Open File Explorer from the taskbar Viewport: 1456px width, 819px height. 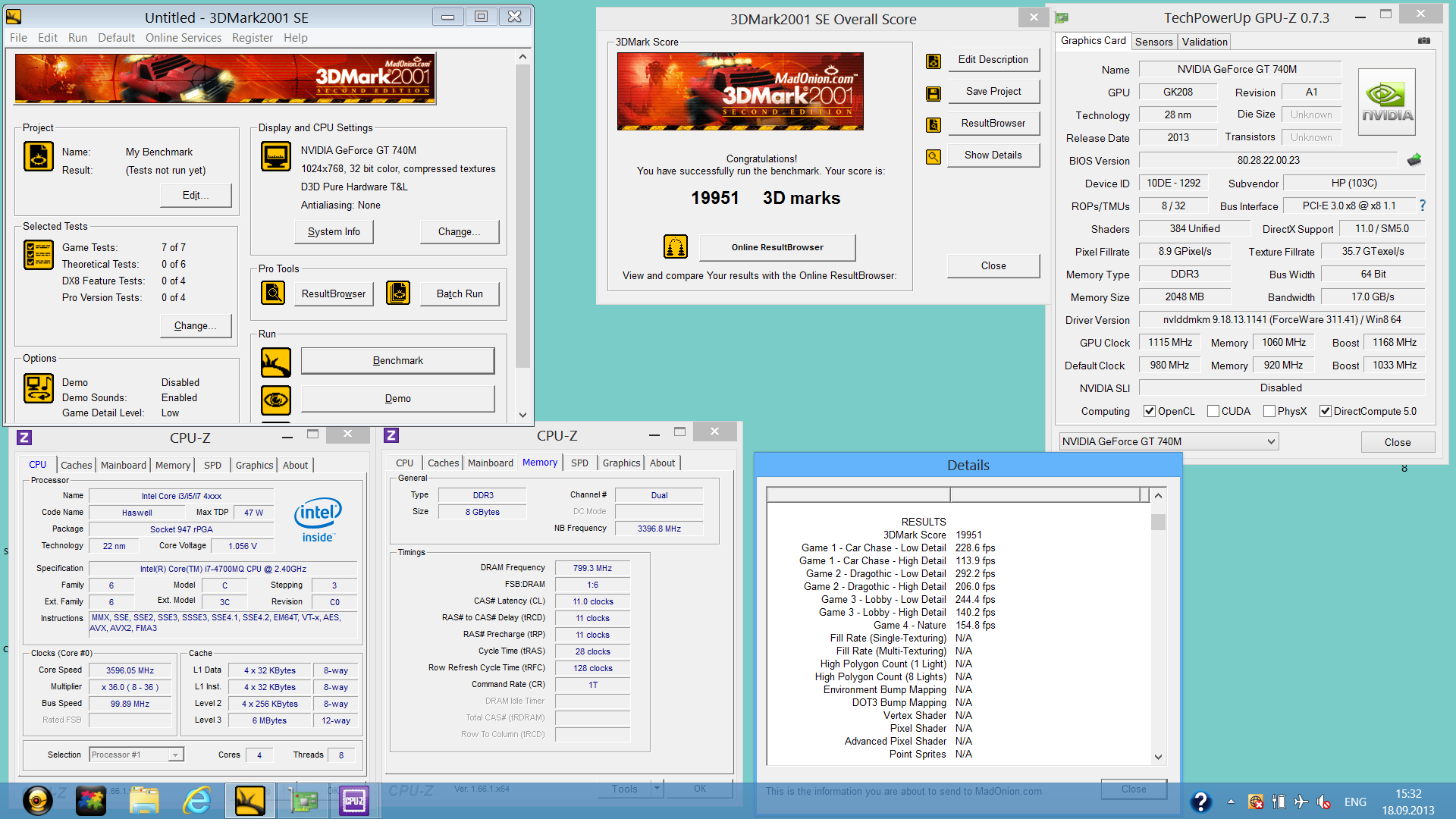(144, 801)
